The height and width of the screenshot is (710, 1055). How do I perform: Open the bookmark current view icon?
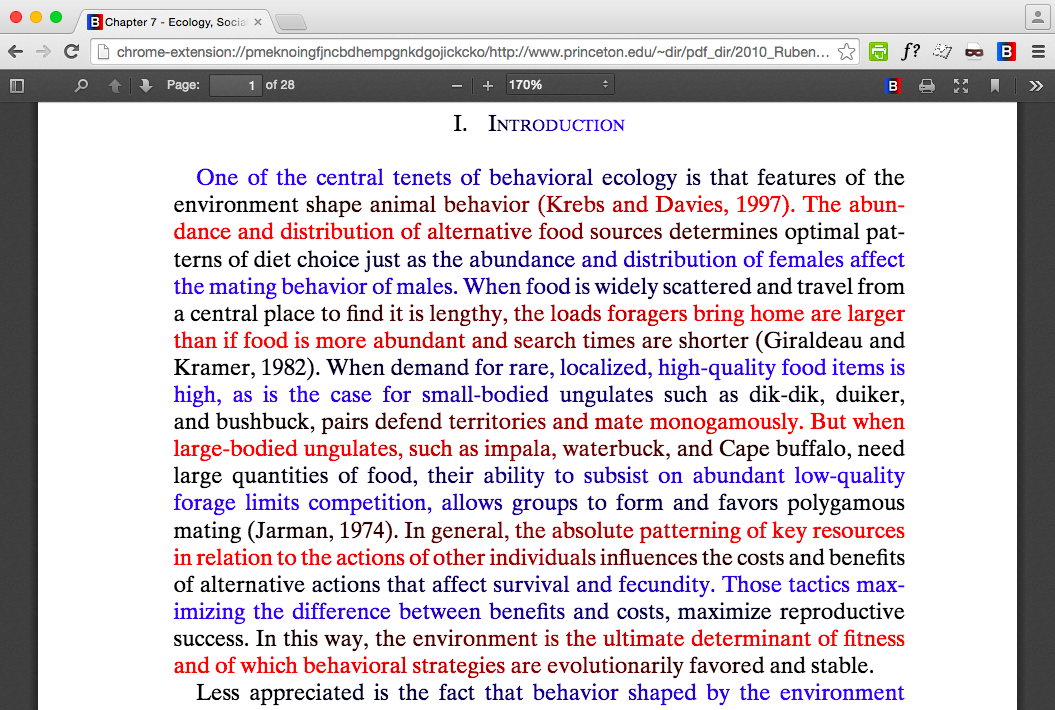tap(994, 85)
